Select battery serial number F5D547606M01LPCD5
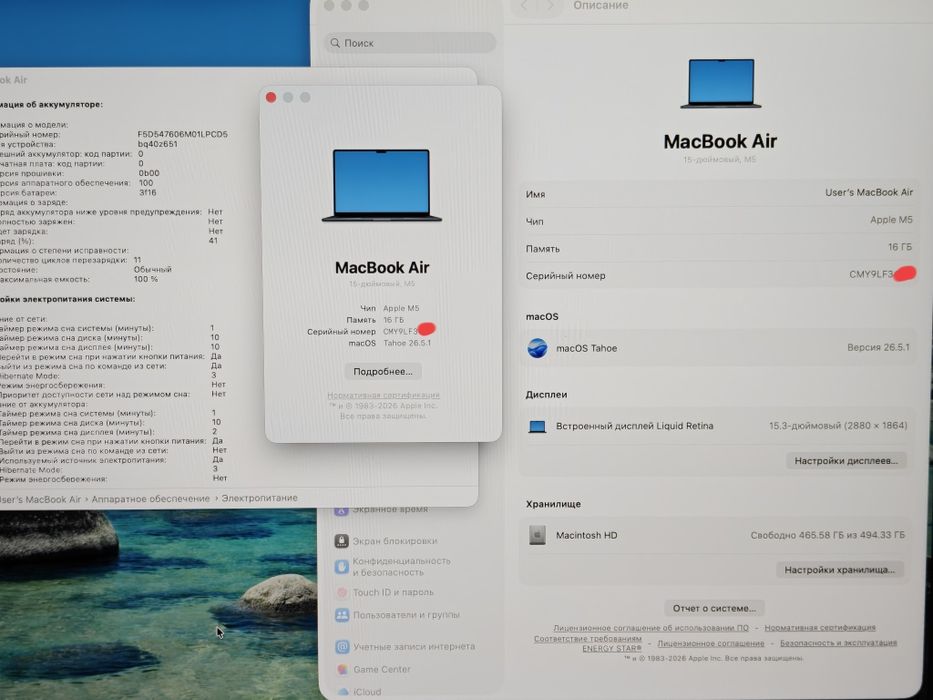Viewport: 933px width, 700px height. 182,135
